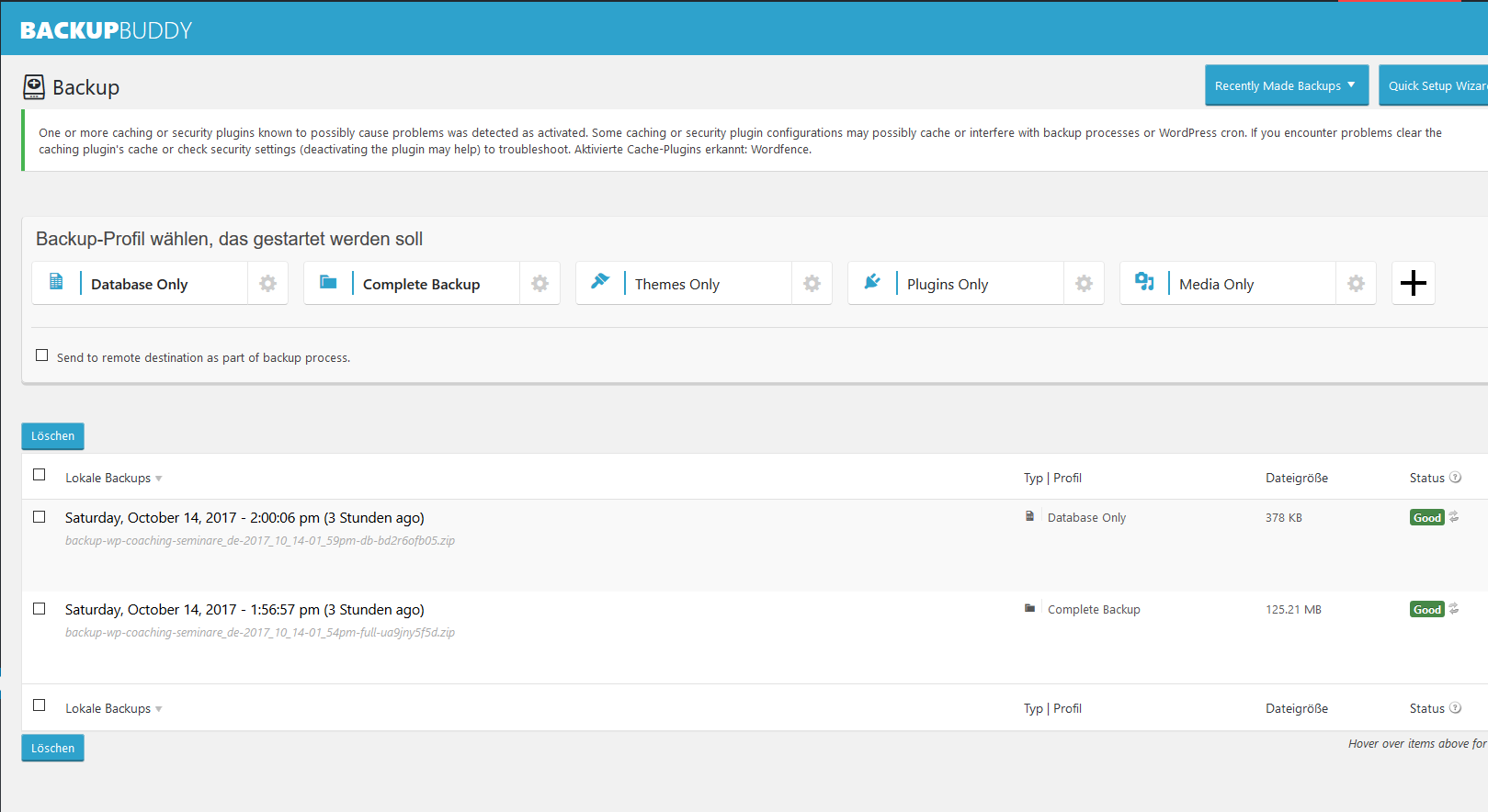The image size is (1488, 812).
Task: Select the 2:00:06 pm backup checkbox
Action: (x=39, y=517)
